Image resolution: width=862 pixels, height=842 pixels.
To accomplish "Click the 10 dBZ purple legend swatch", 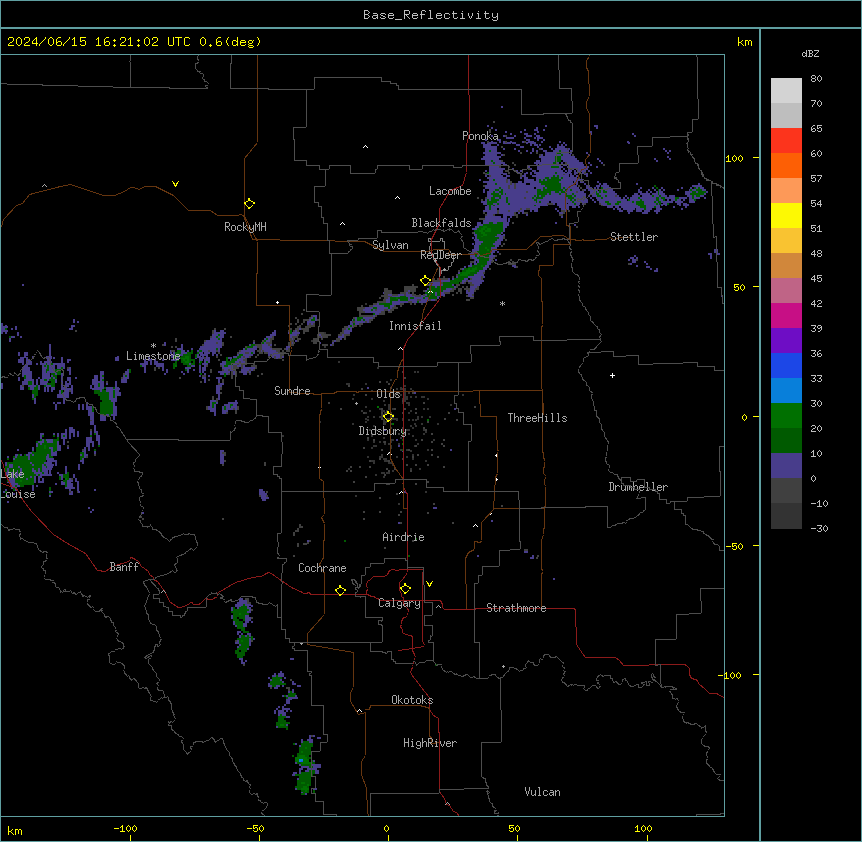I will (x=786, y=466).
